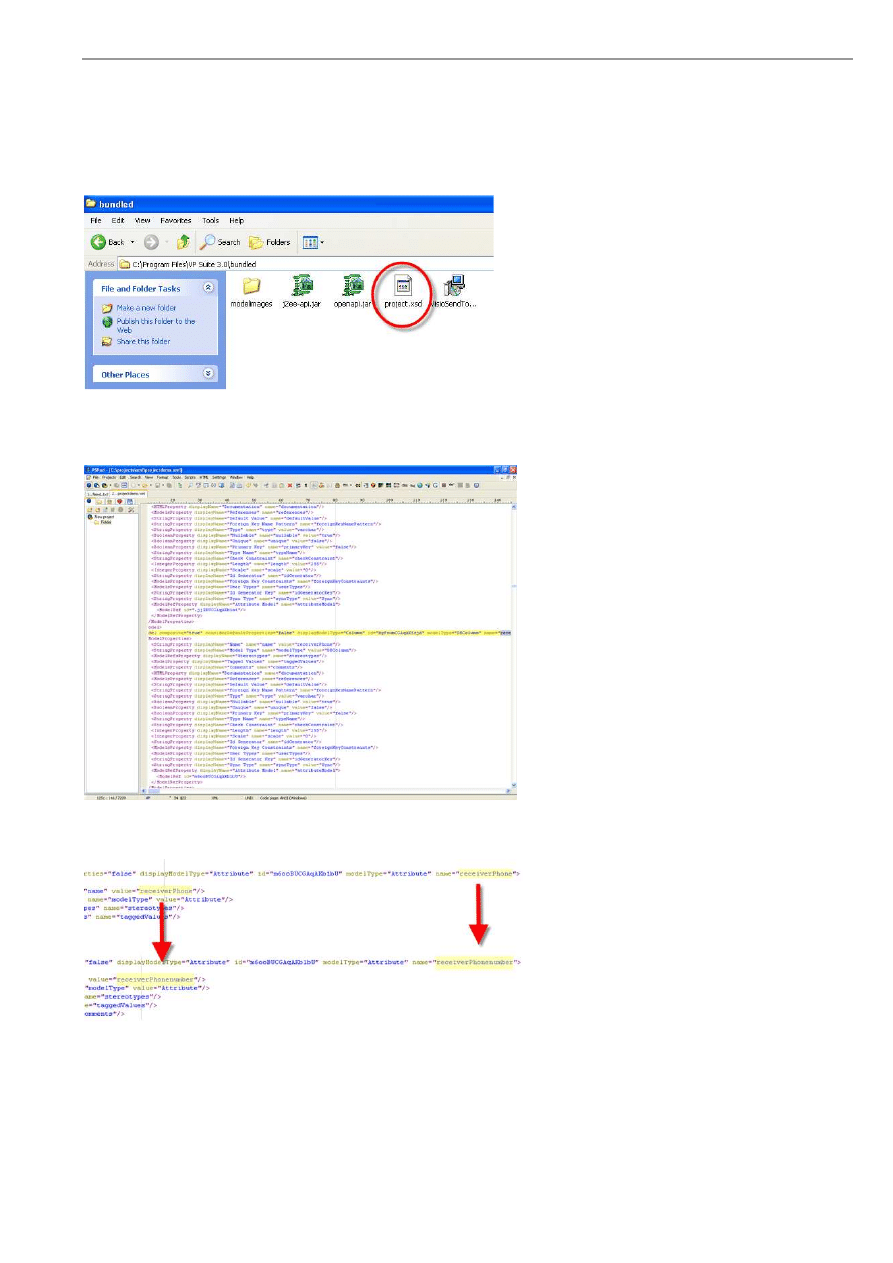893x1263 pixels.
Task: Open the Back button history dropdown arrow
Action: pyautogui.click(x=131, y=242)
